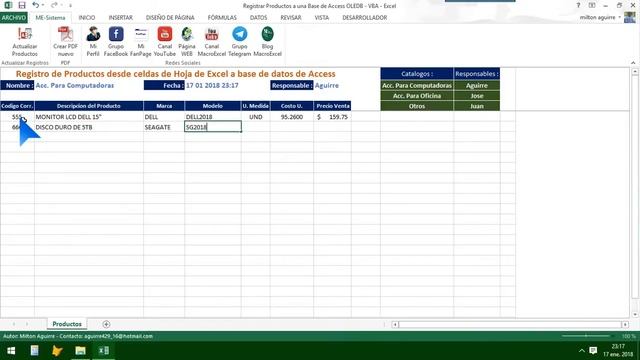
Task: Click the SG2018 cell being edited
Action: tap(213, 127)
